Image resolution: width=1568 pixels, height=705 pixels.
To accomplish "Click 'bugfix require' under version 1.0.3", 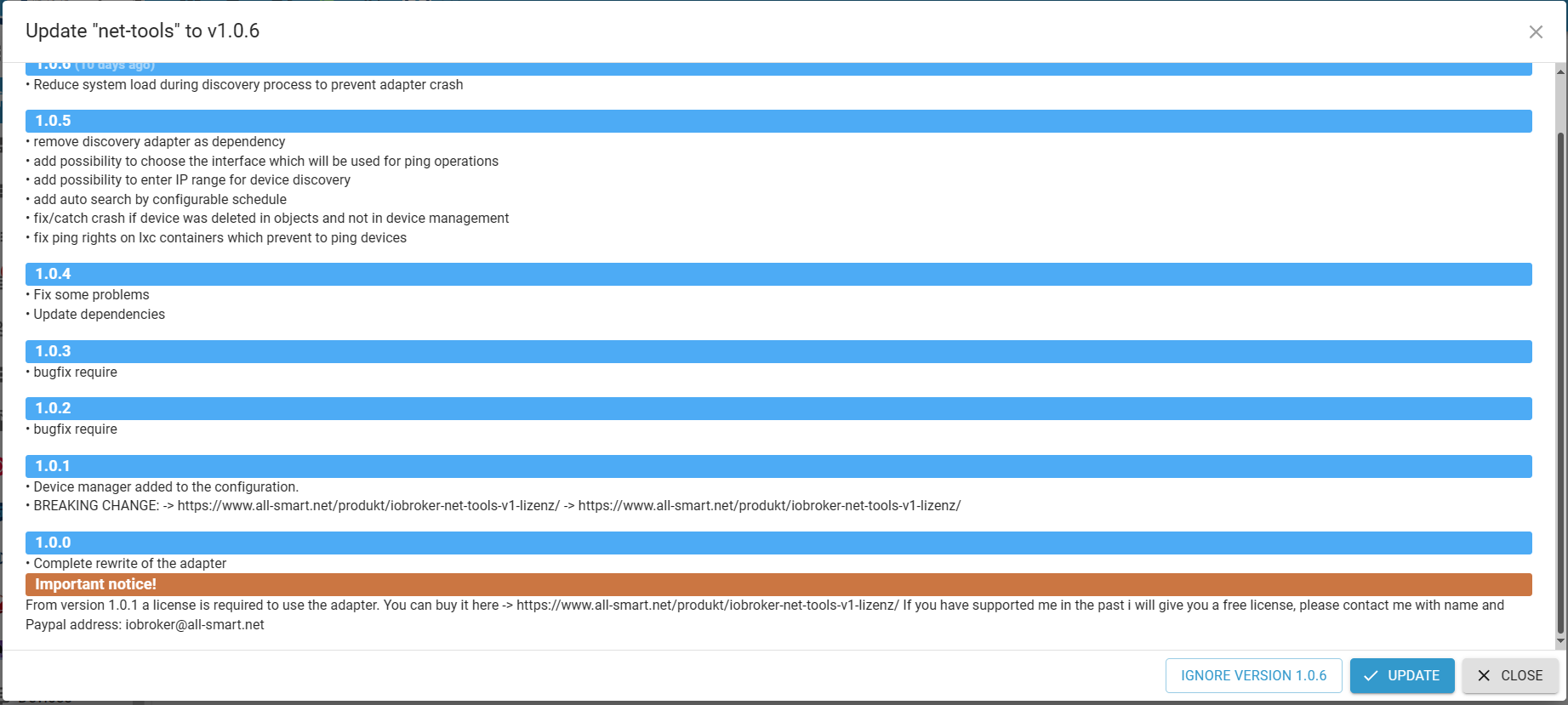I will (x=71, y=372).
